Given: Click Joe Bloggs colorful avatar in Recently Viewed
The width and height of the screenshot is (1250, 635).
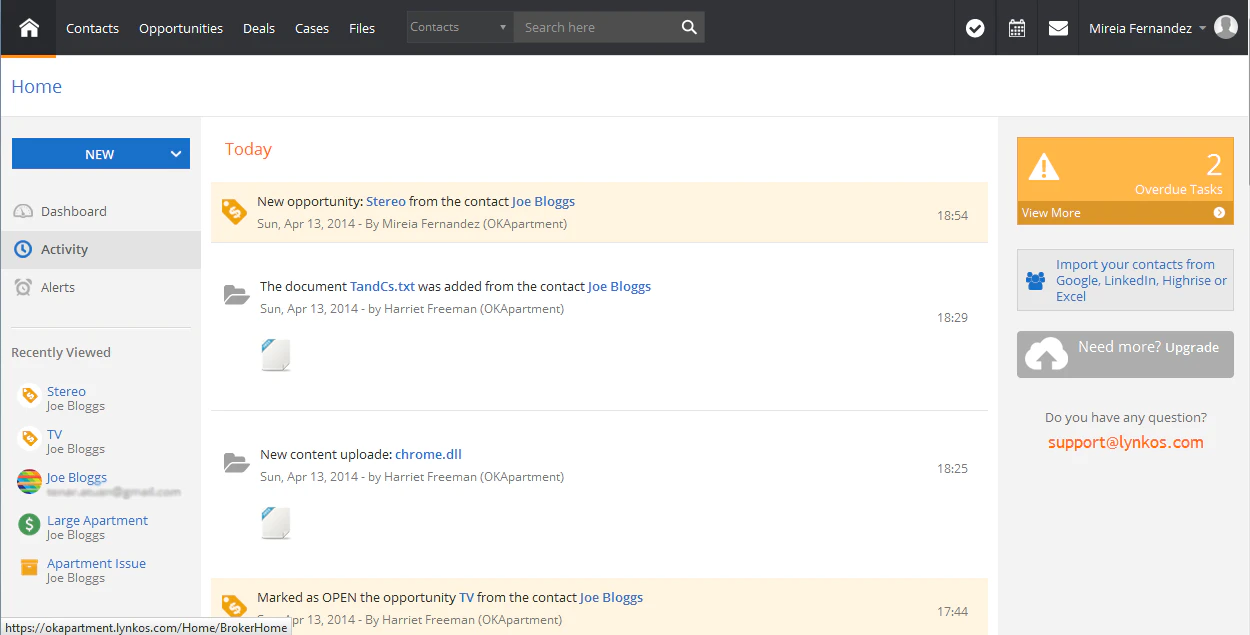Looking at the screenshot, I should coord(29,482).
